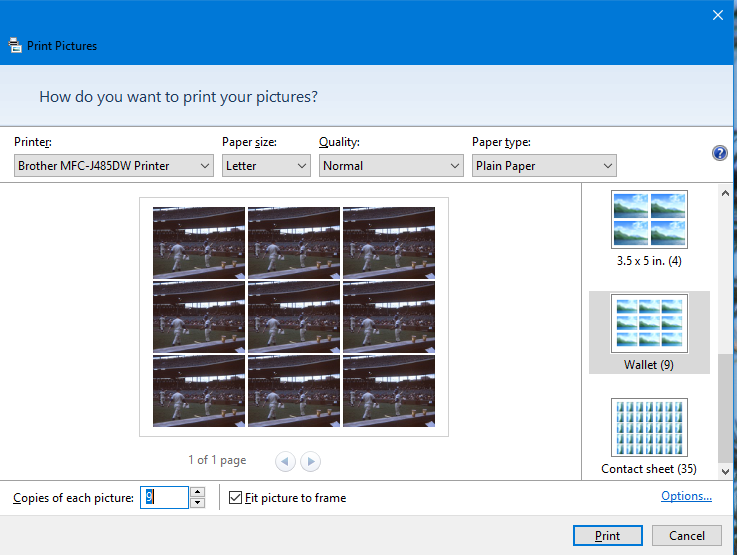737x555 pixels.
Task: Go to the previous page arrow
Action: click(285, 461)
